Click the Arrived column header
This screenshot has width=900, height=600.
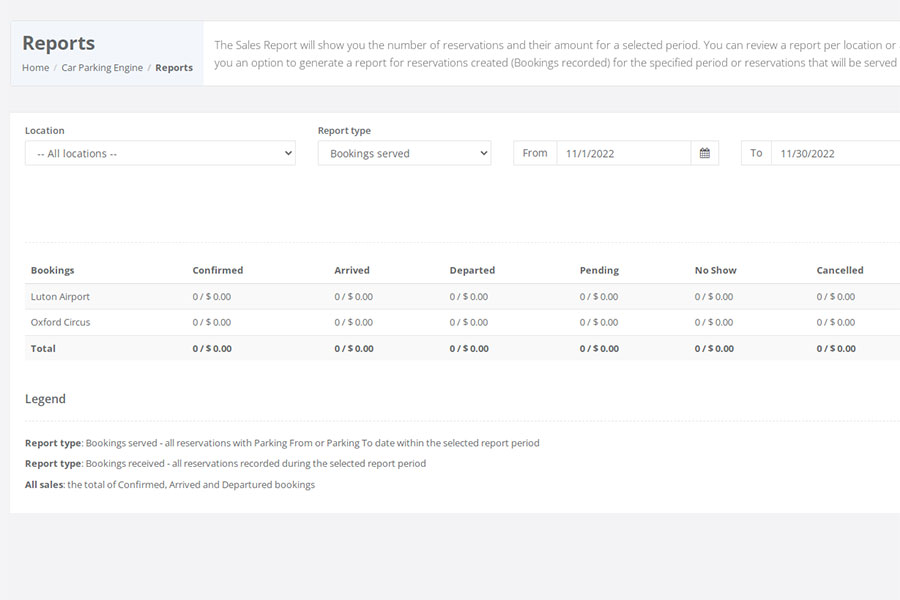352,270
